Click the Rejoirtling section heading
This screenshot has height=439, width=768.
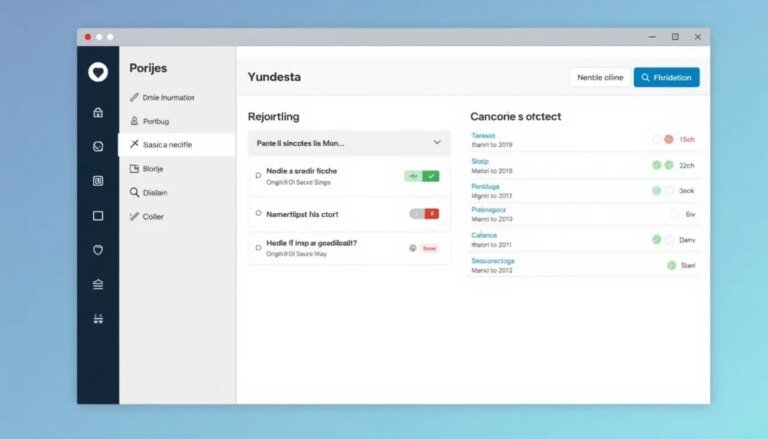tap(273, 117)
